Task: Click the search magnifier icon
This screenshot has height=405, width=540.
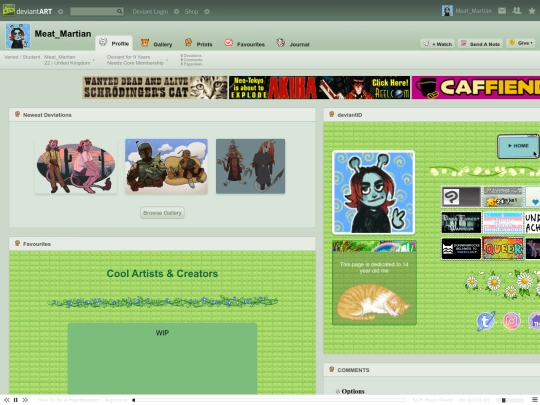Action: point(120,11)
